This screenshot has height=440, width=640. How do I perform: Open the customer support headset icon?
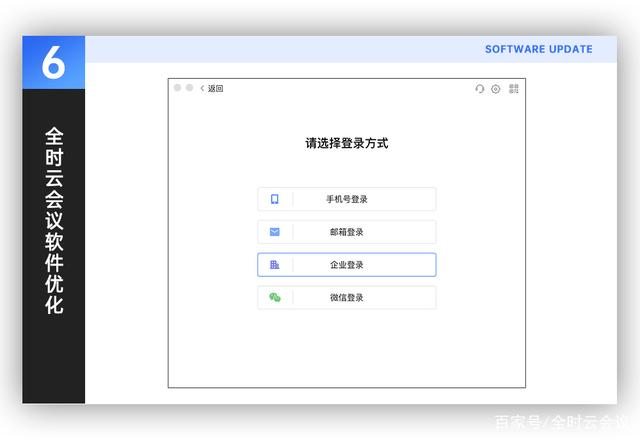coord(480,89)
